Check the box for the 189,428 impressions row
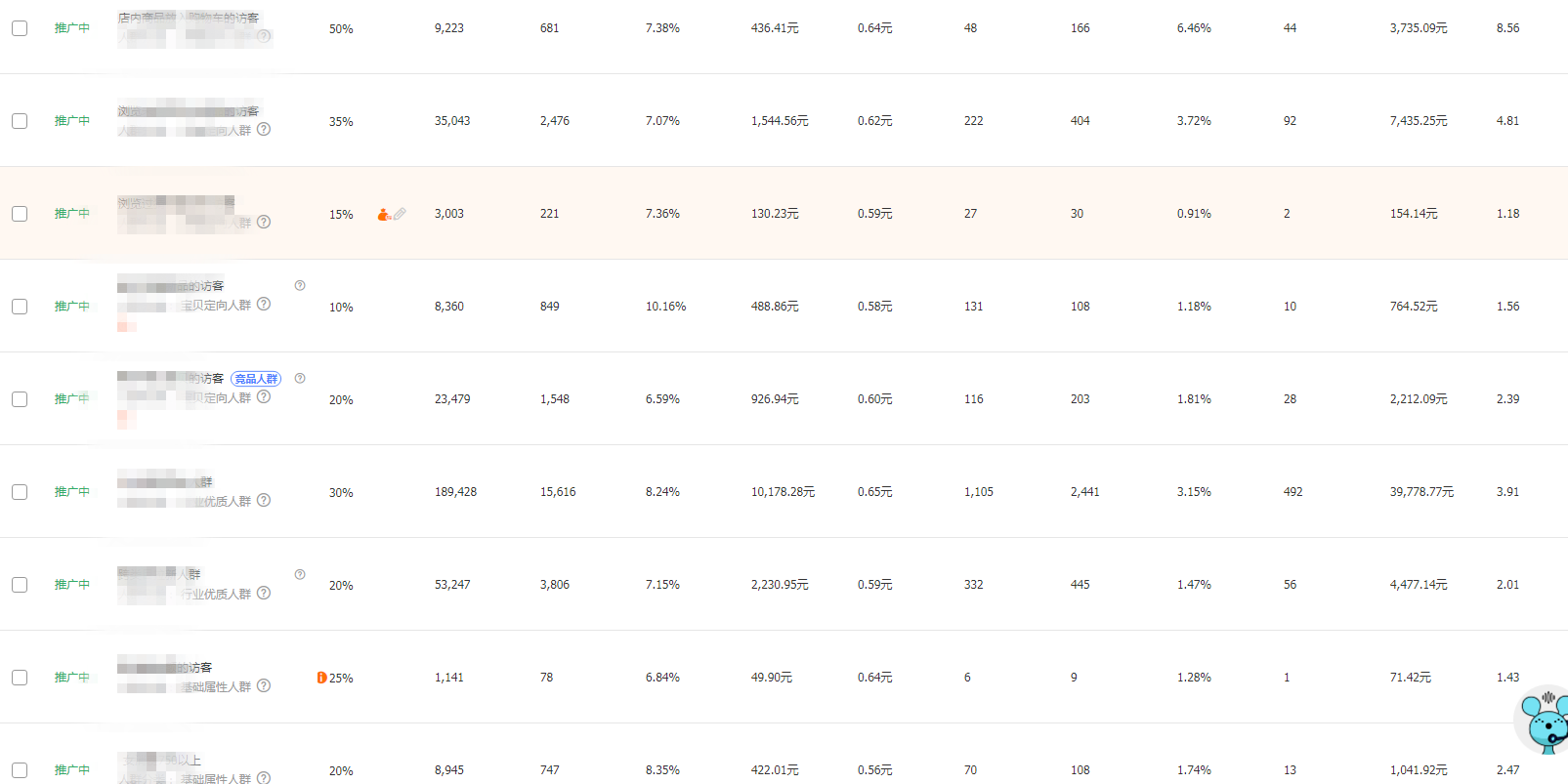Viewport: 1568px width, 784px height. (20, 492)
